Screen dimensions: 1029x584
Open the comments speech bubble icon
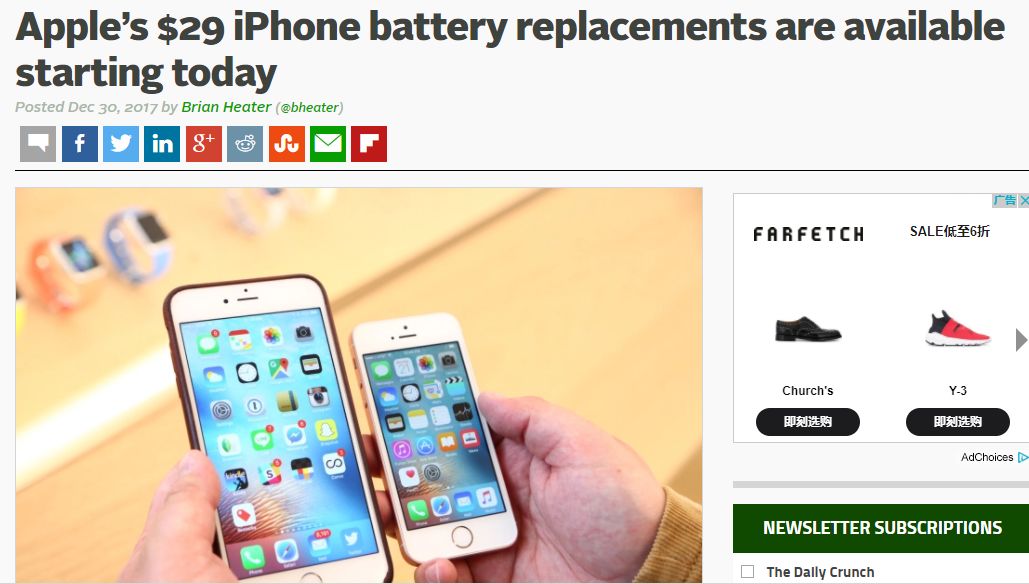tap(38, 144)
